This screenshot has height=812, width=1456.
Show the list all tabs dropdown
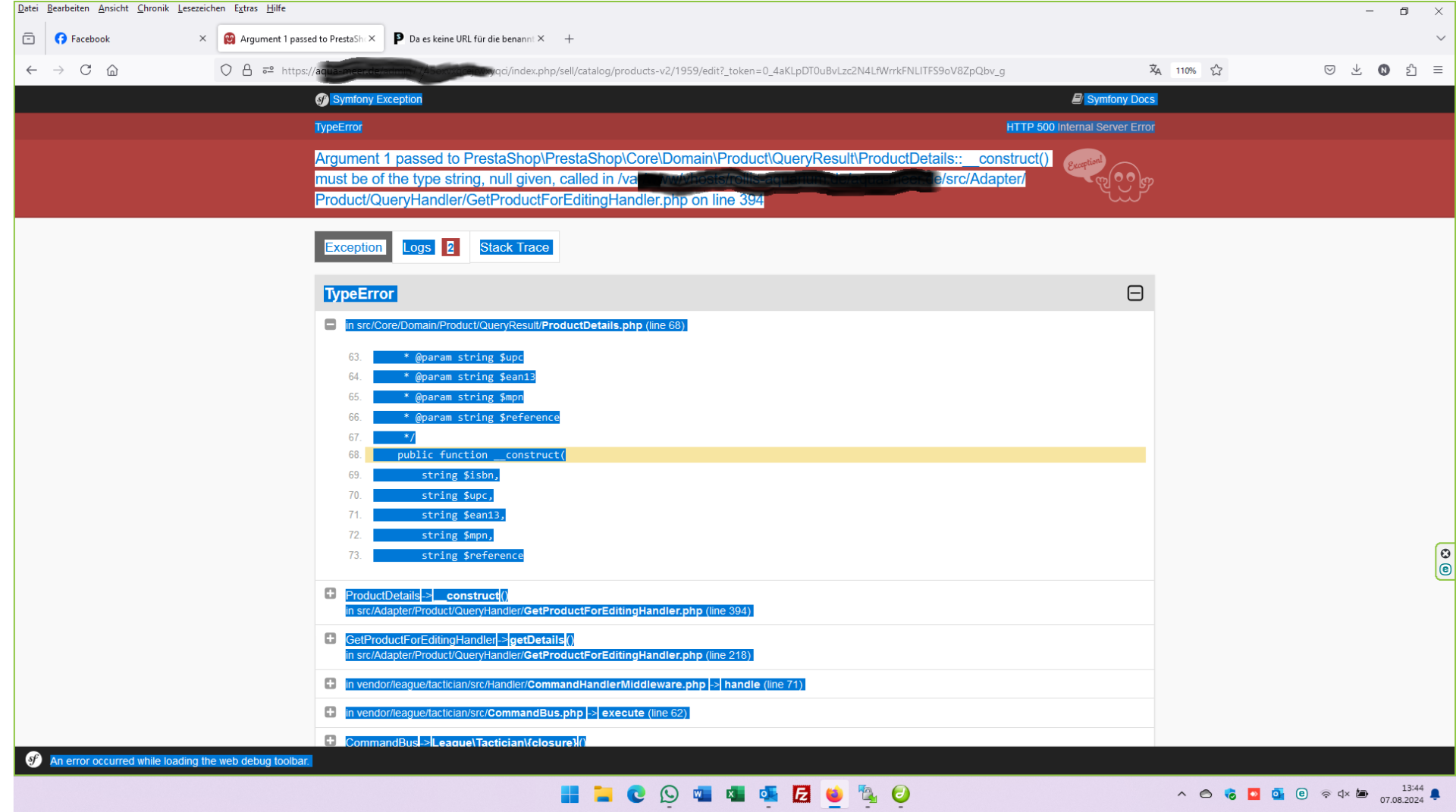tap(1440, 38)
